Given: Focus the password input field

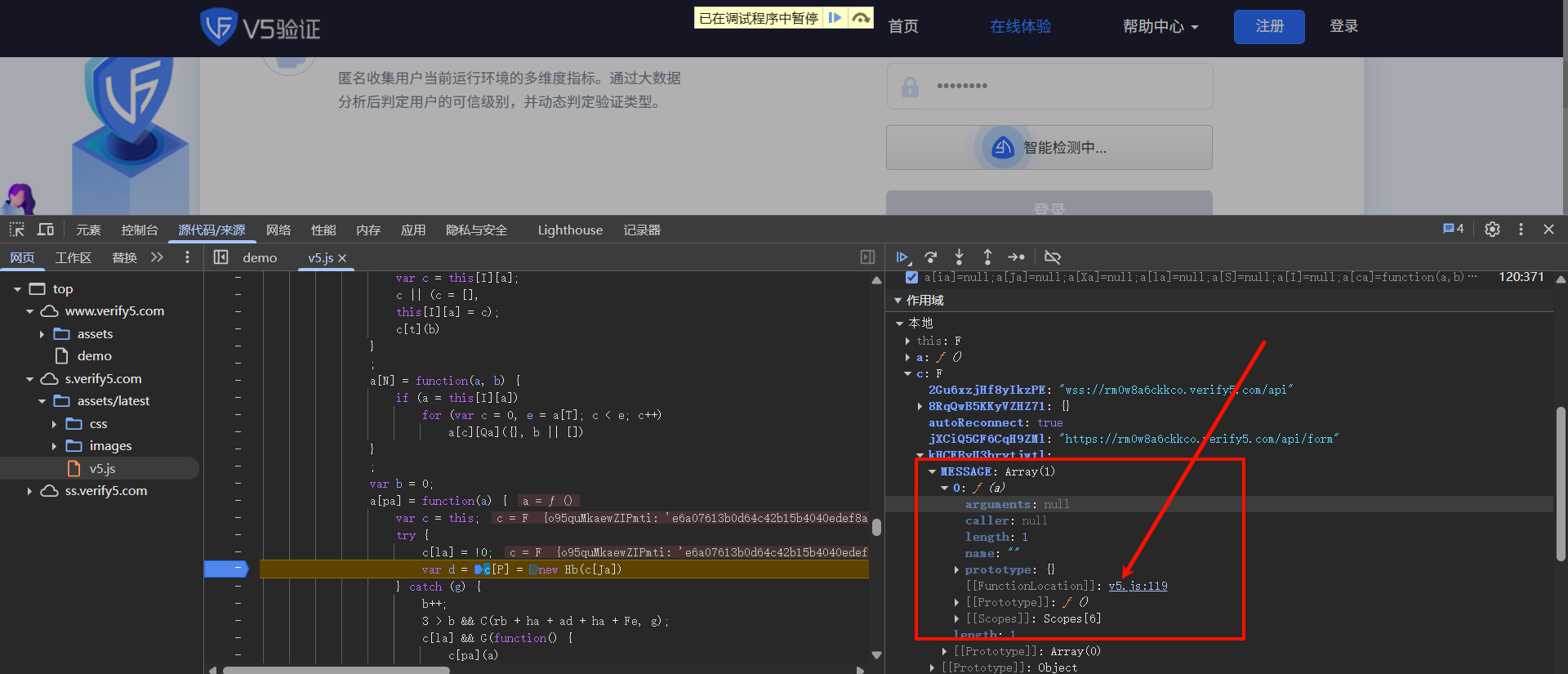Looking at the screenshot, I should pyautogui.click(x=1049, y=86).
